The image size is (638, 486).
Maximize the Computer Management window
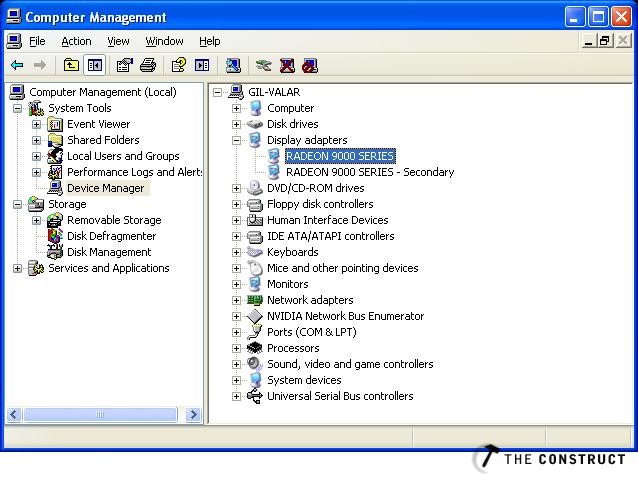pyautogui.click(x=598, y=17)
